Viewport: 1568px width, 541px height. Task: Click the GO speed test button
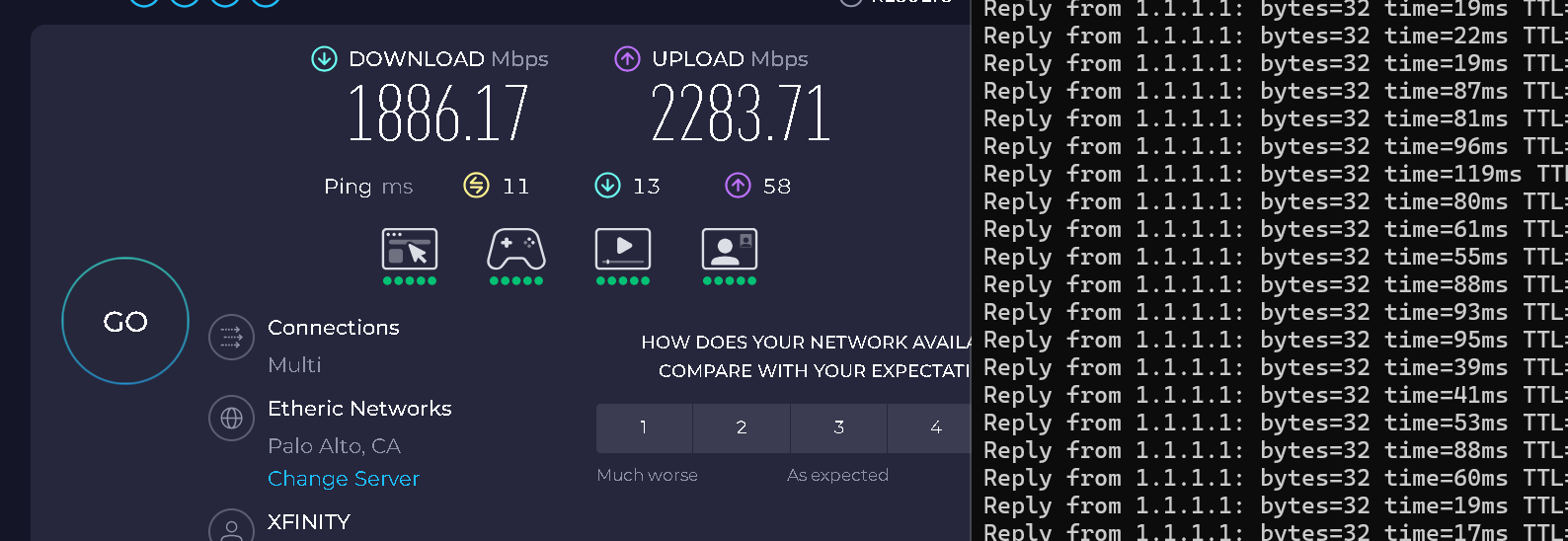(125, 321)
